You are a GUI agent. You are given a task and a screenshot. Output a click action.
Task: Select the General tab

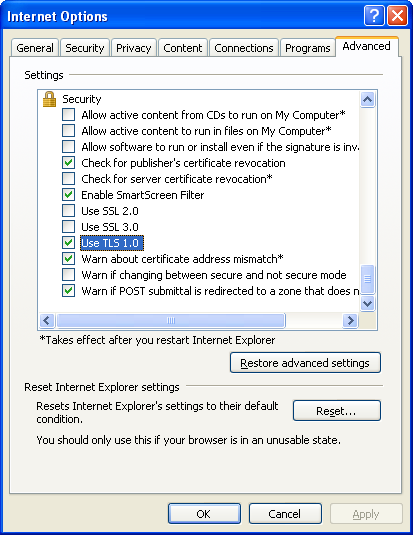(x=35, y=48)
